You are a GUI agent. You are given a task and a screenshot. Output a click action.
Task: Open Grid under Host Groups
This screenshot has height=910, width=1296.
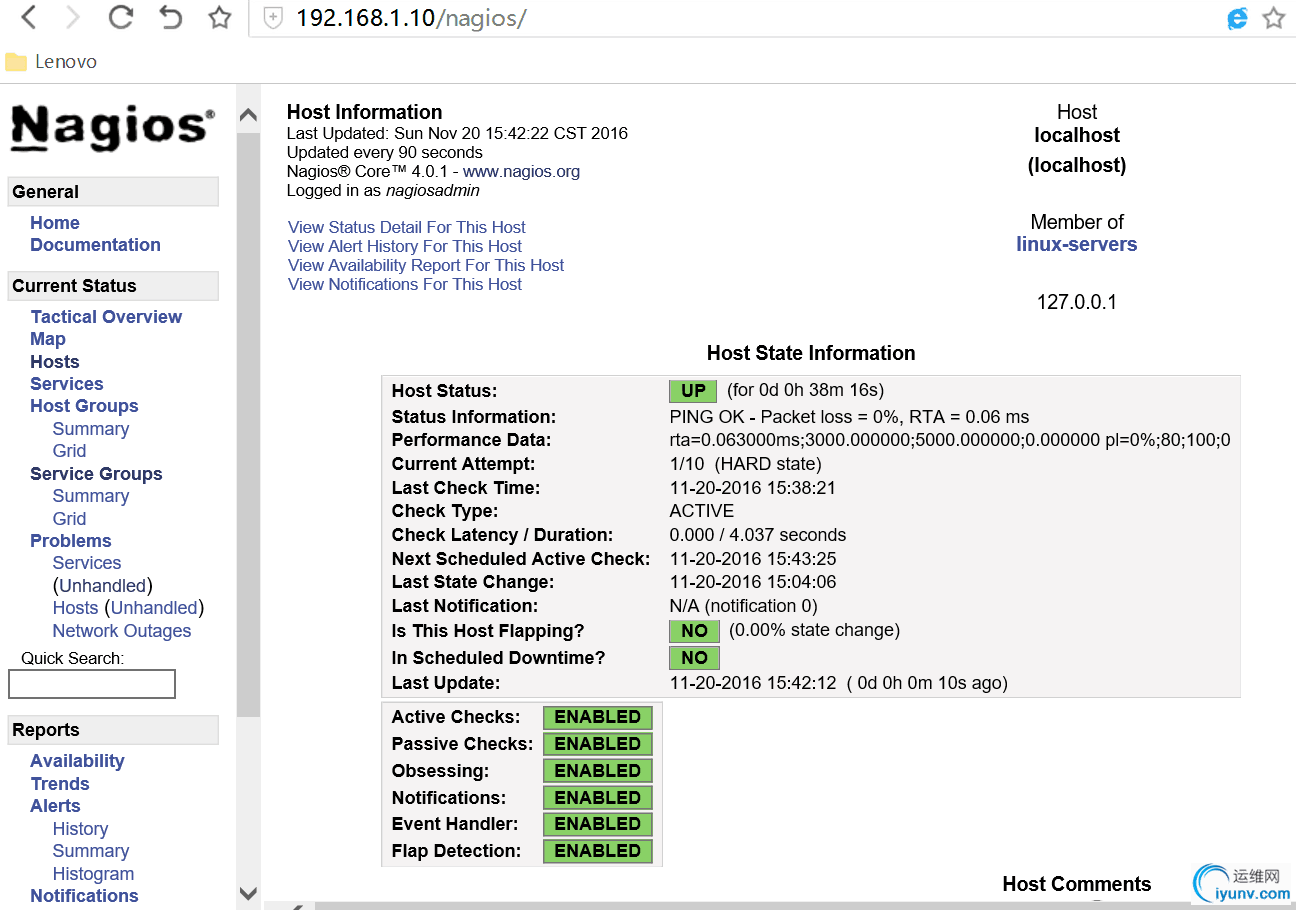tap(70, 451)
